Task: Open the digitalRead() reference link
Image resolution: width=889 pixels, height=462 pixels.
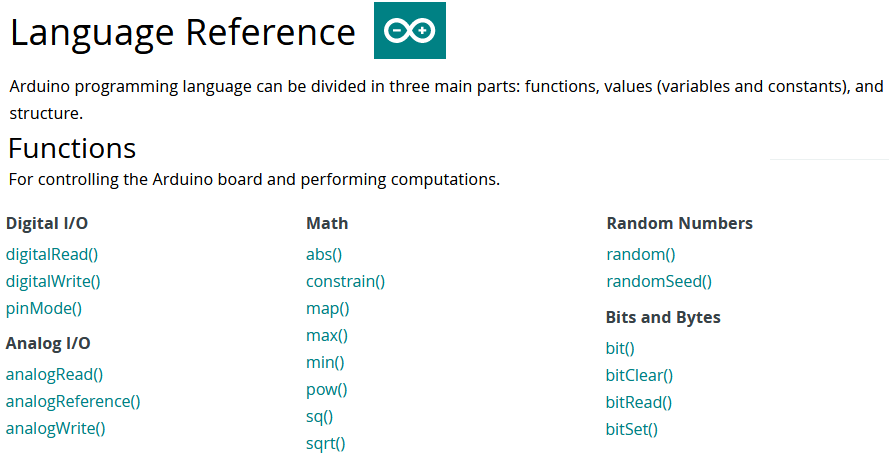Action: click(x=52, y=254)
